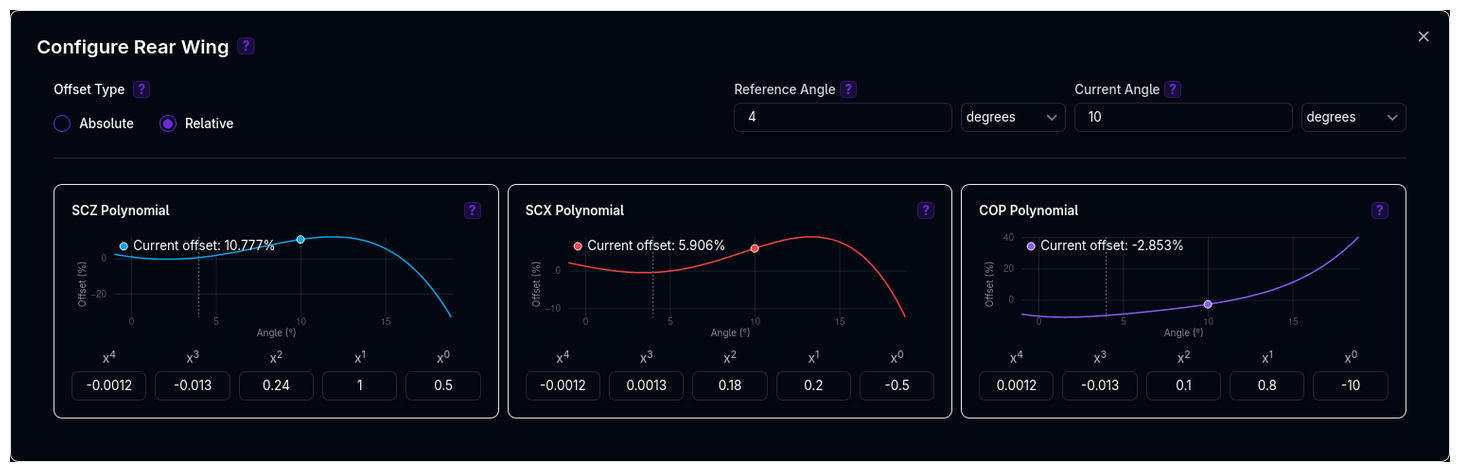Click the Current Angle value field
1460x472 pixels.
(1183, 118)
